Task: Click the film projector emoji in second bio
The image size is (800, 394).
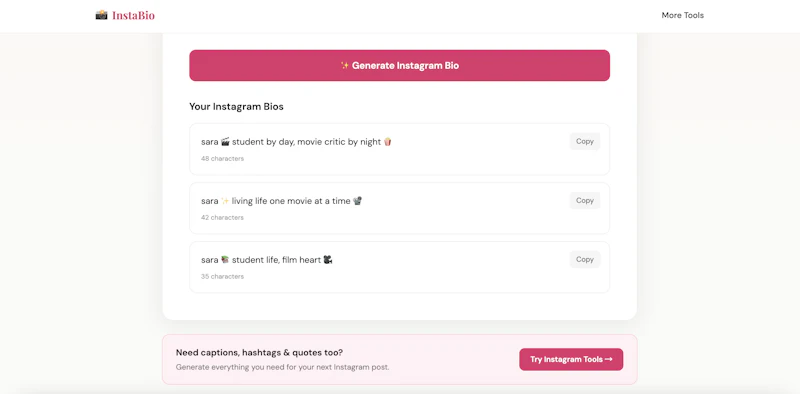Action: point(358,201)
